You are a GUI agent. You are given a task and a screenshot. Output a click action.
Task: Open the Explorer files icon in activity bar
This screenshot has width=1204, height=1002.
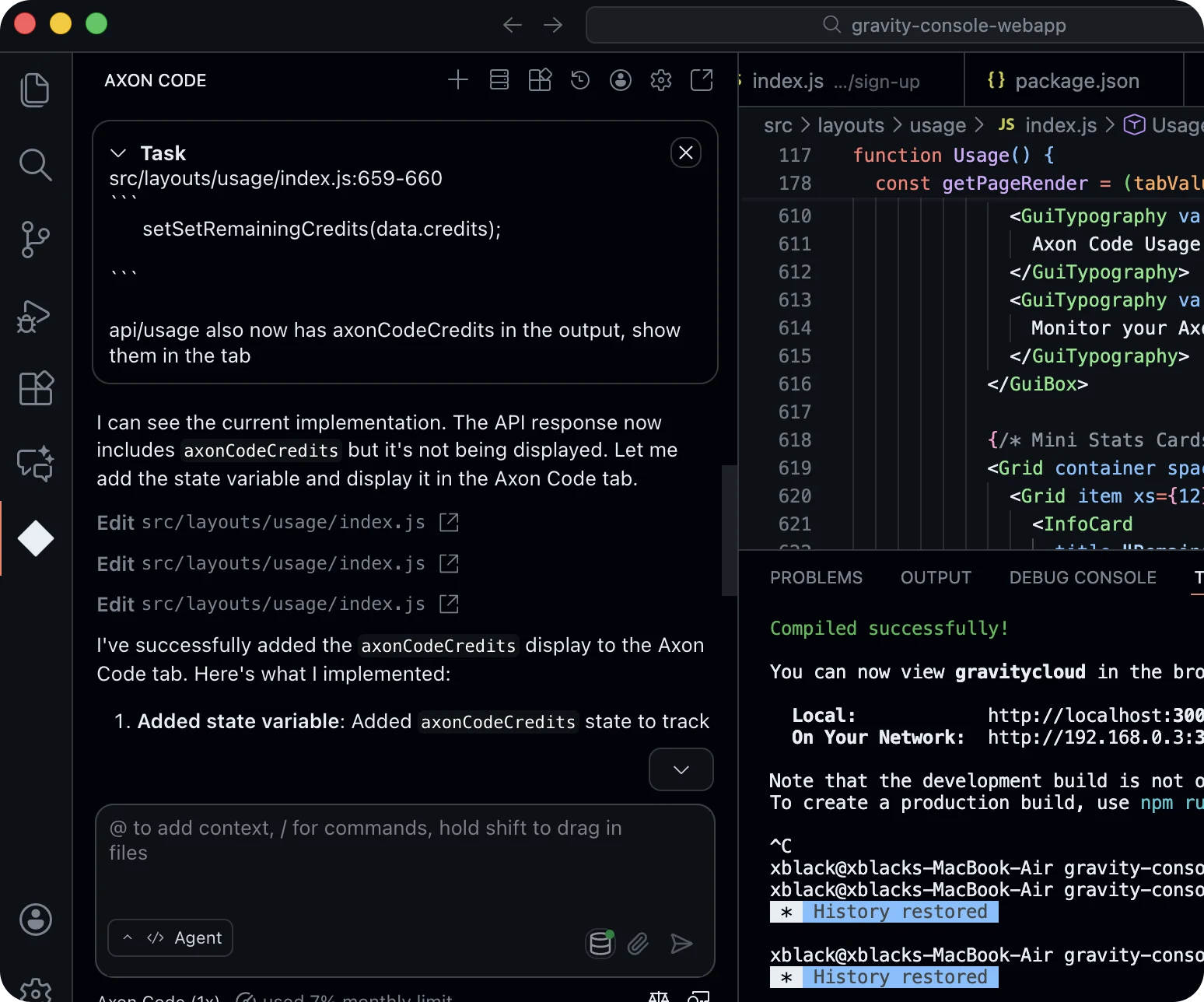click(35, 90)
